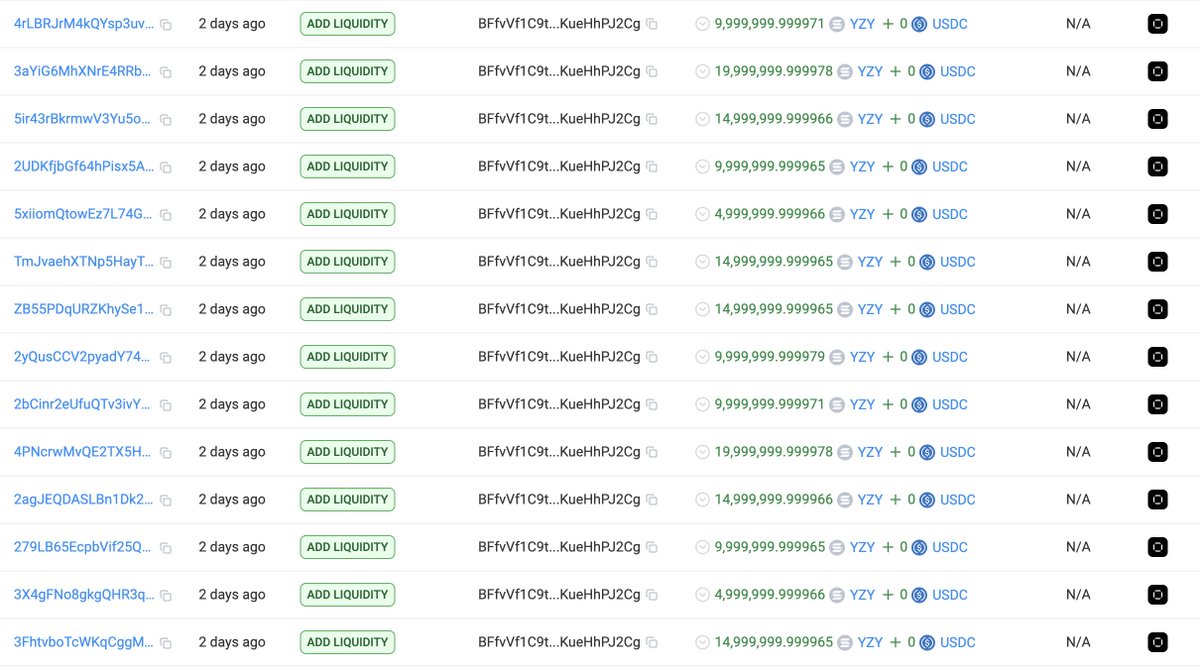Image resolution: width=1200 pixels, height=671 pixels.
Task: Open transaction 3FhtvboTcWKqCggM link
Action: click(84, 641)
